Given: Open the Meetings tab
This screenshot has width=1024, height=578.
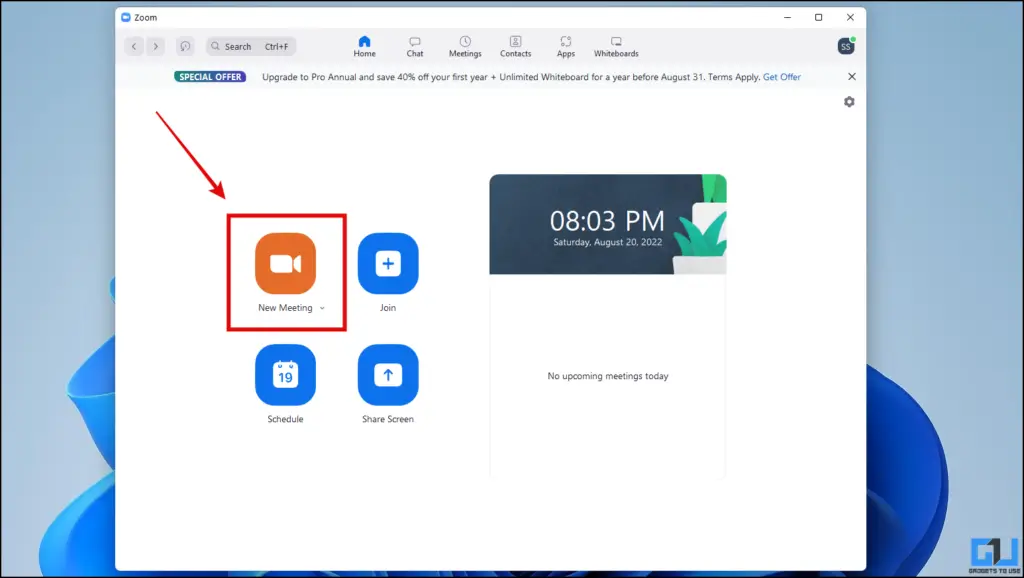Looking at the screenshot, I should coord(465,46).
